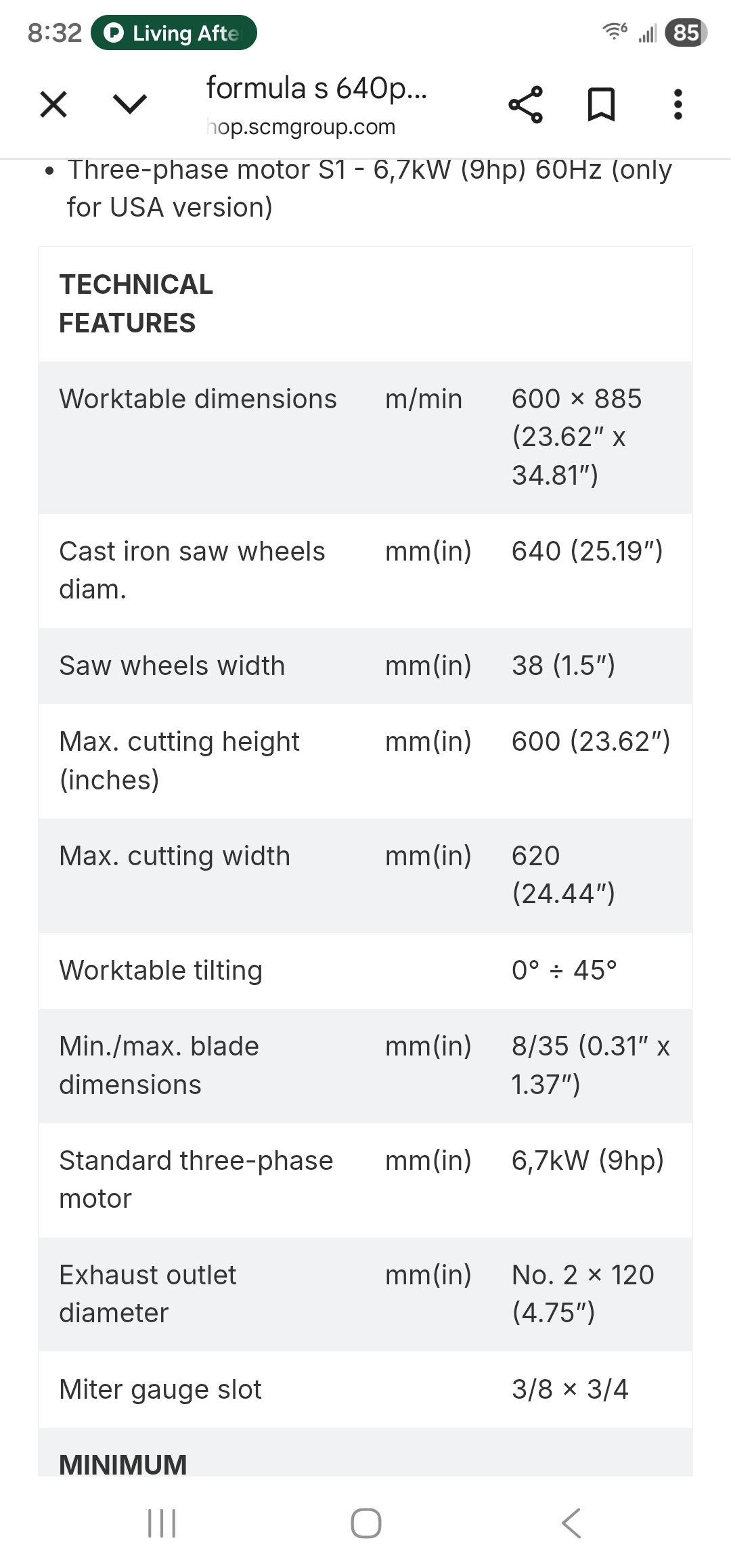Tap the Worktable tilting value
The image size is (731, 1568).
point(564,970)
